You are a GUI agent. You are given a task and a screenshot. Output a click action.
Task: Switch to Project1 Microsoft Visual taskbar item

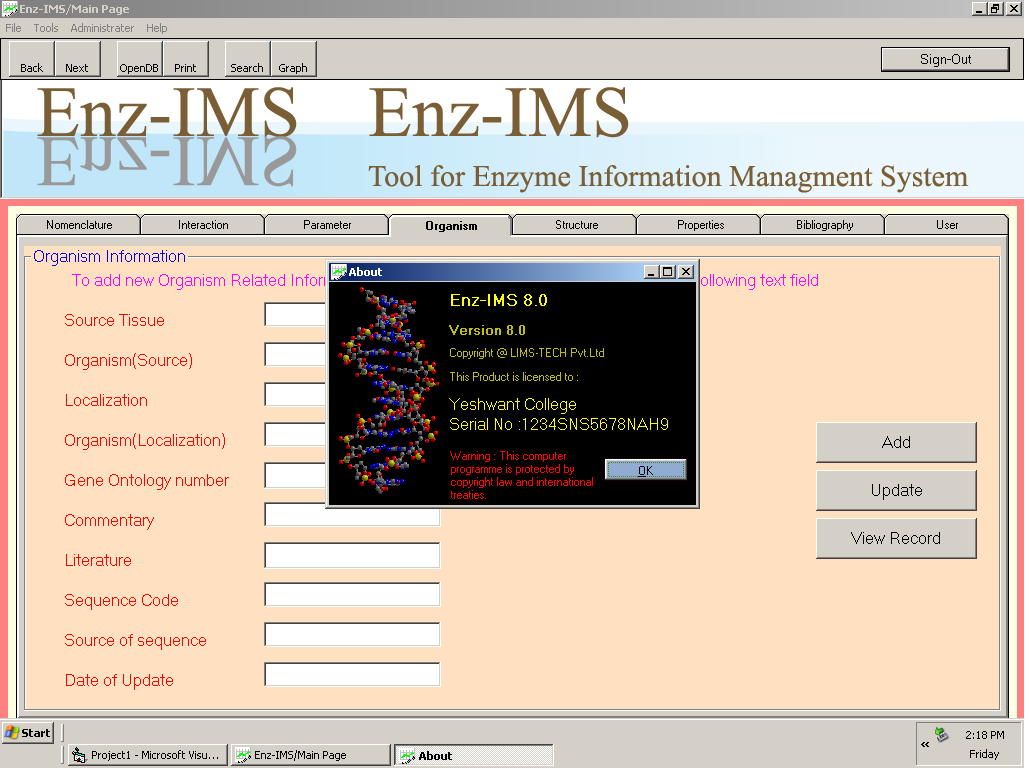[x=146, y=755]
